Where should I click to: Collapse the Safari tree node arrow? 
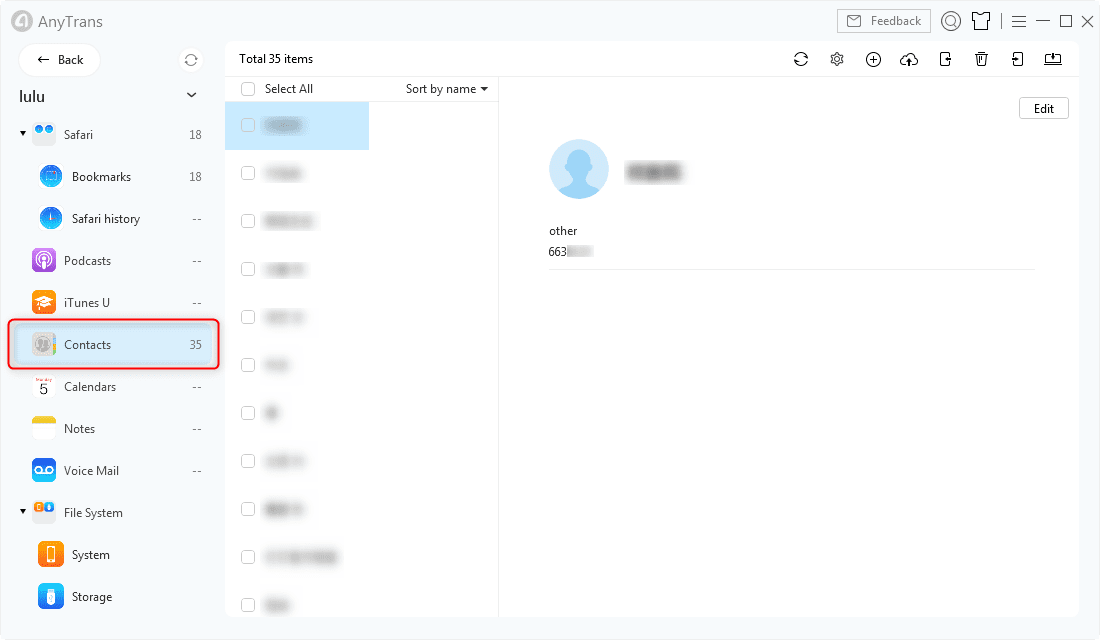point(23,134)
